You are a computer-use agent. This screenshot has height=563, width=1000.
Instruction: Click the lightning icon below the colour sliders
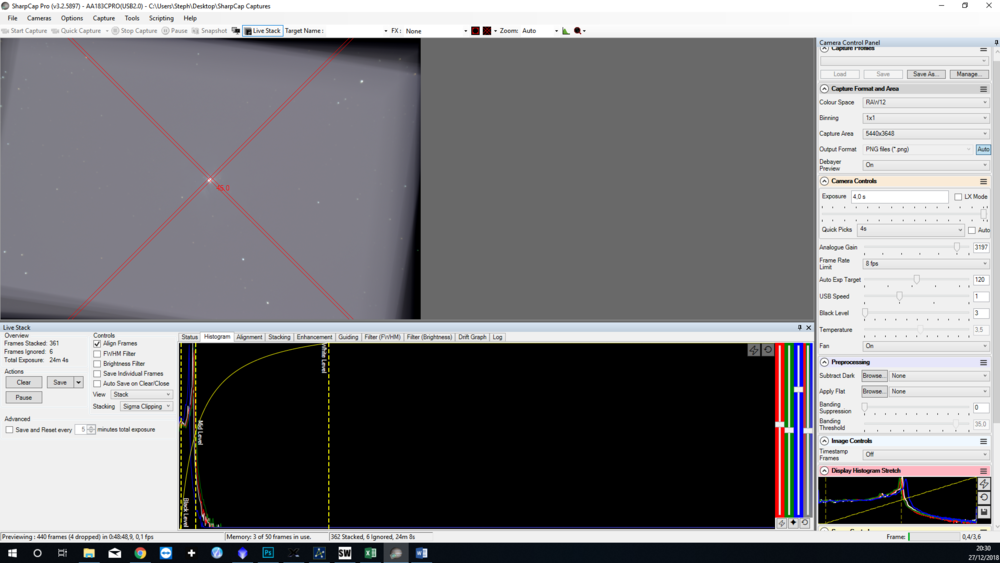[x=781, y=523]
